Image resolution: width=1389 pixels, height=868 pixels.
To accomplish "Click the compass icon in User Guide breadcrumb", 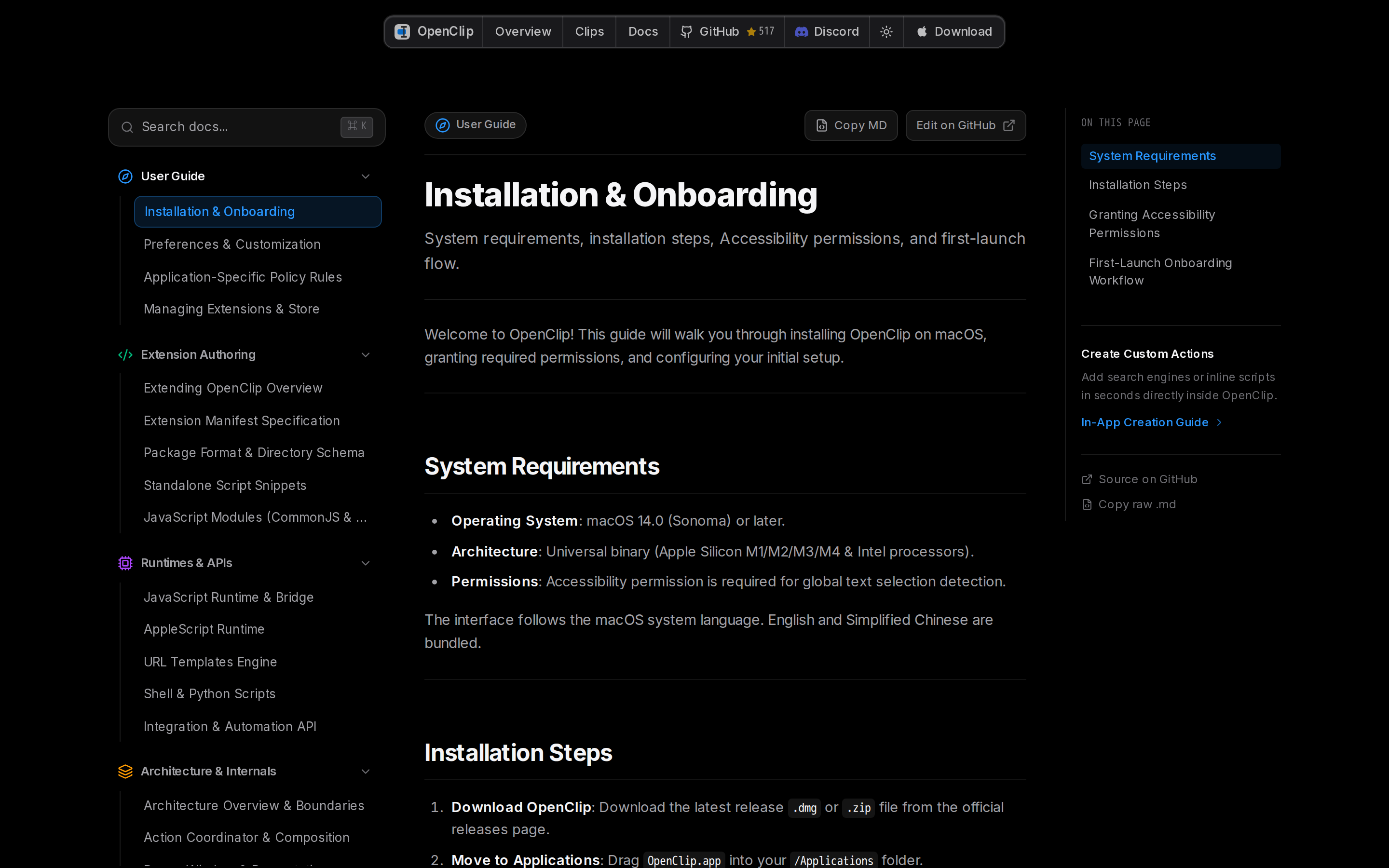I will tap(443, 125).
